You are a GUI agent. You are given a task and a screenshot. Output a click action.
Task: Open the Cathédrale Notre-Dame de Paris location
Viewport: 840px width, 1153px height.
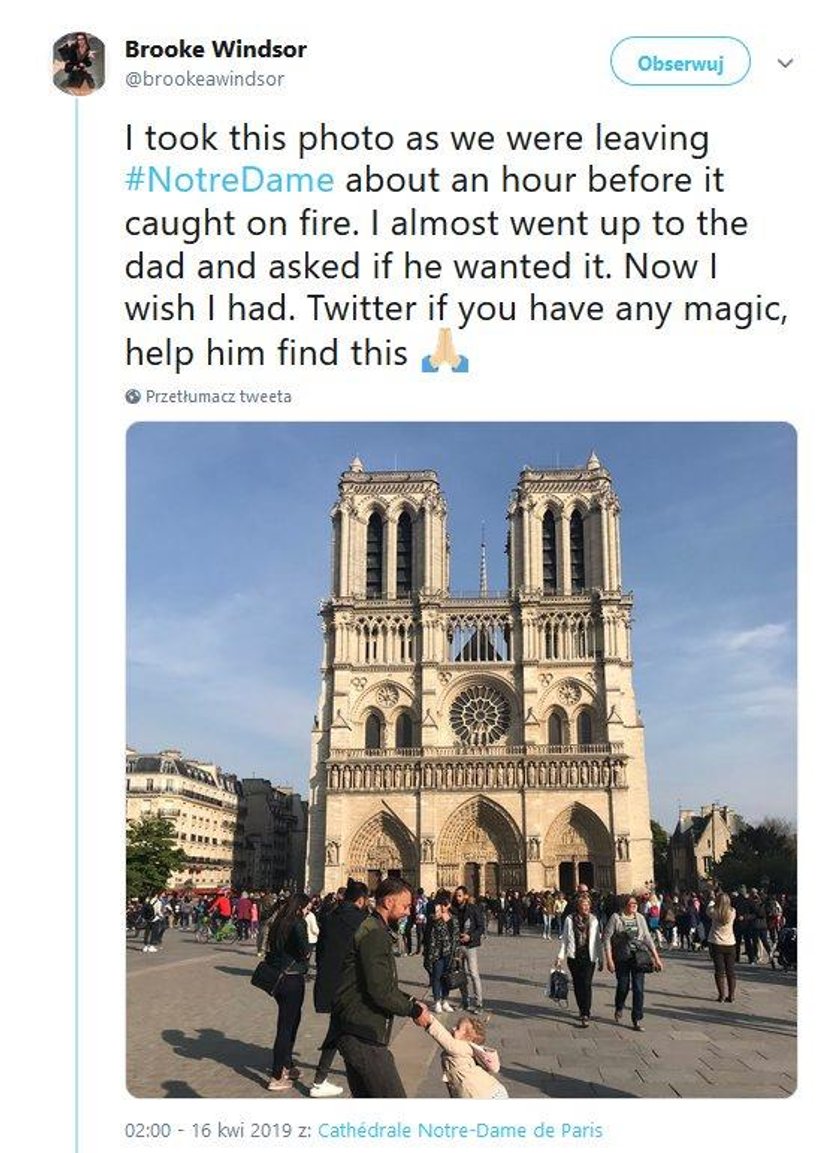point(460,1129)
